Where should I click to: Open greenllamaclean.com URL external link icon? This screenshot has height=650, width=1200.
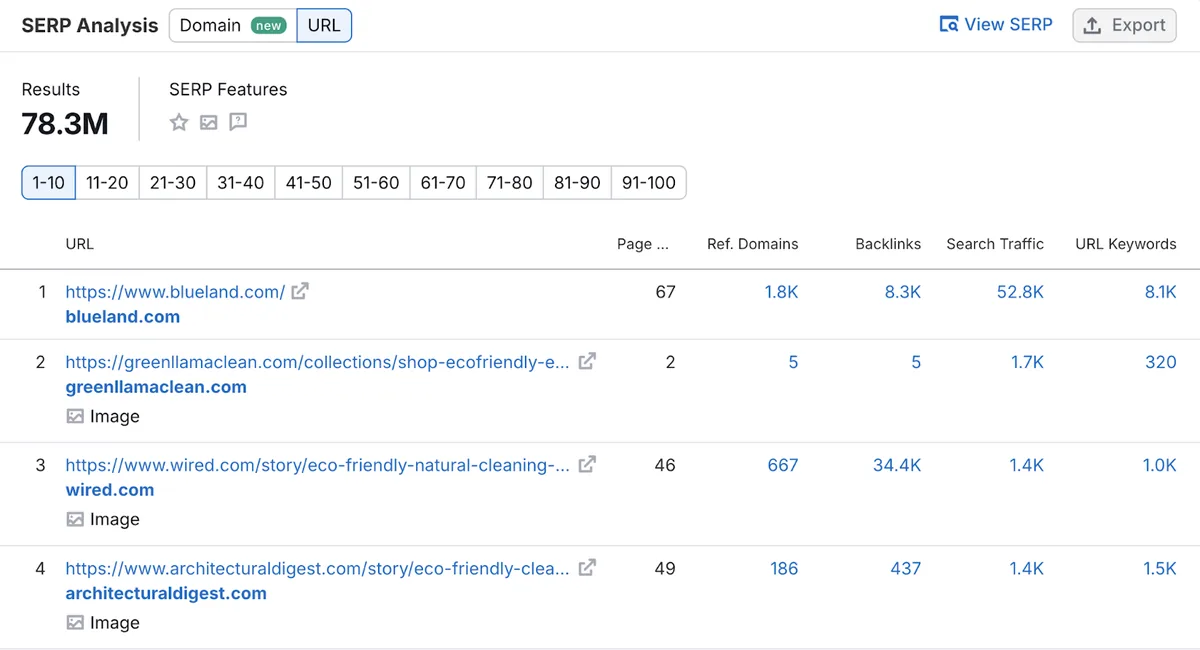pos(587,361)
